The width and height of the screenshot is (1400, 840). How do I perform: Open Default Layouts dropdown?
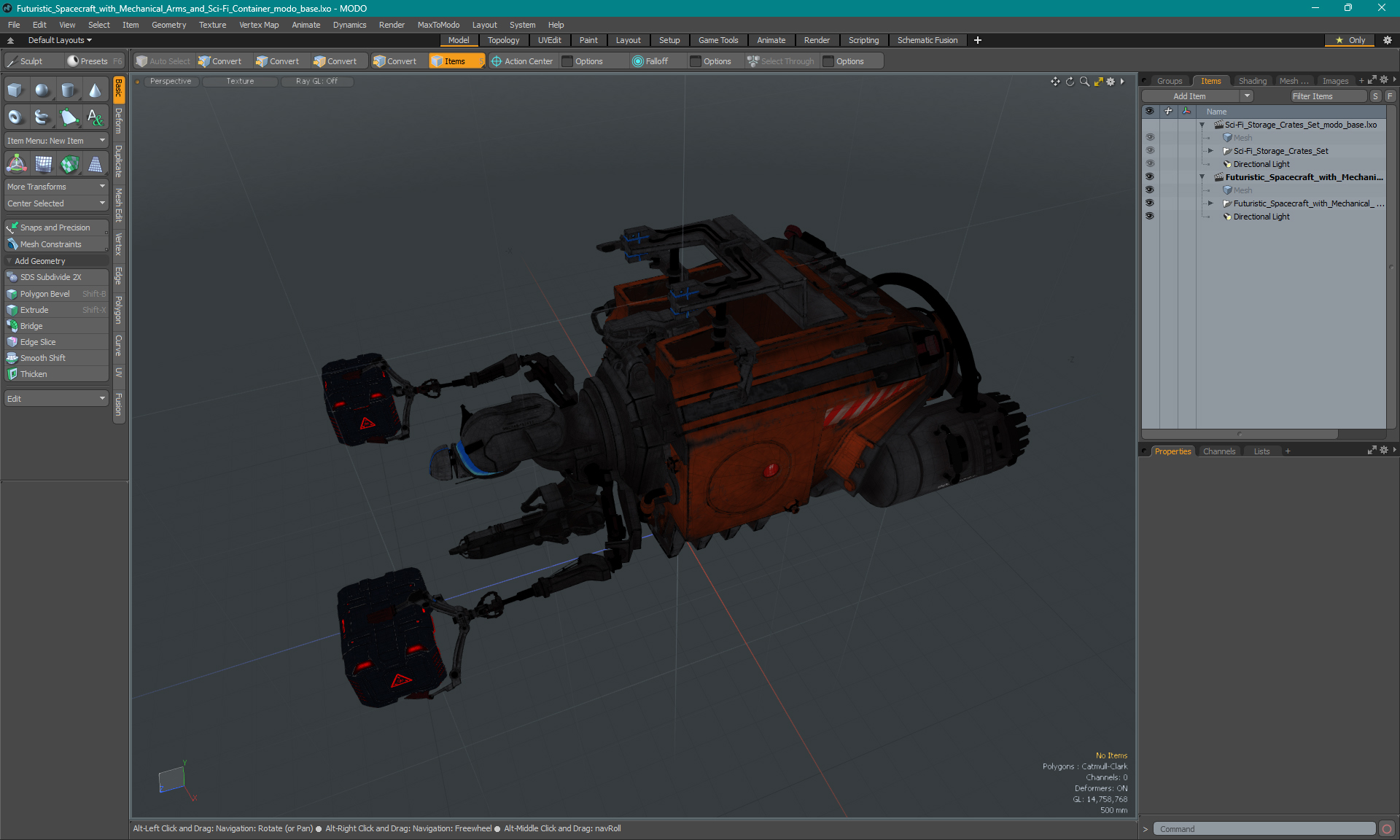point(60,40)
